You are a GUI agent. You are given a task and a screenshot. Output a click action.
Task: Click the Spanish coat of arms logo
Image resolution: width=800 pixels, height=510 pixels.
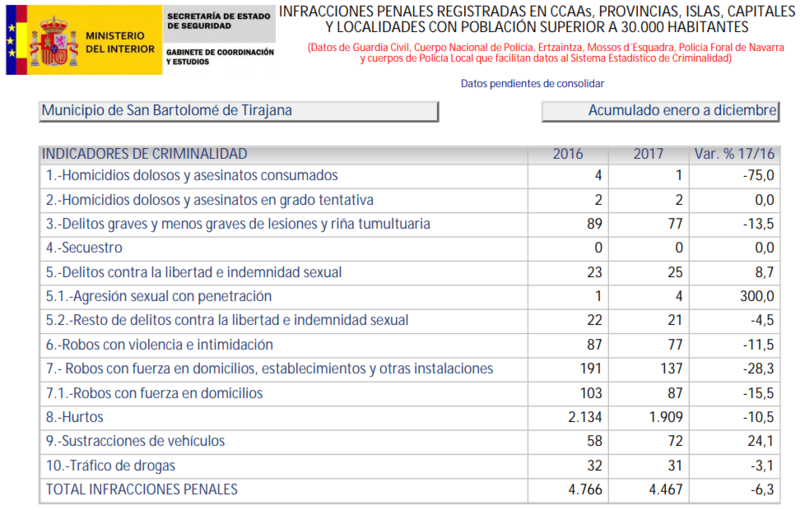(x=52, y=40)
